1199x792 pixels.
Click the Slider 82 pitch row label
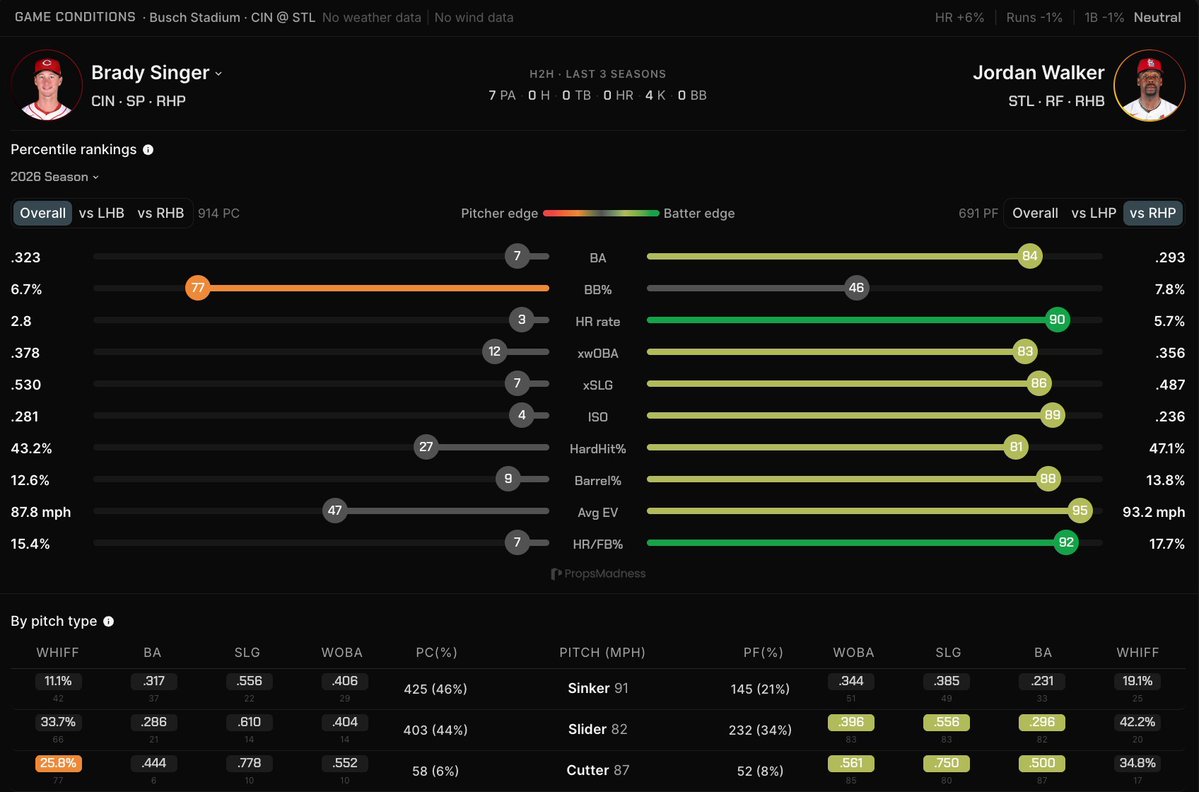[x=598, y=729]
